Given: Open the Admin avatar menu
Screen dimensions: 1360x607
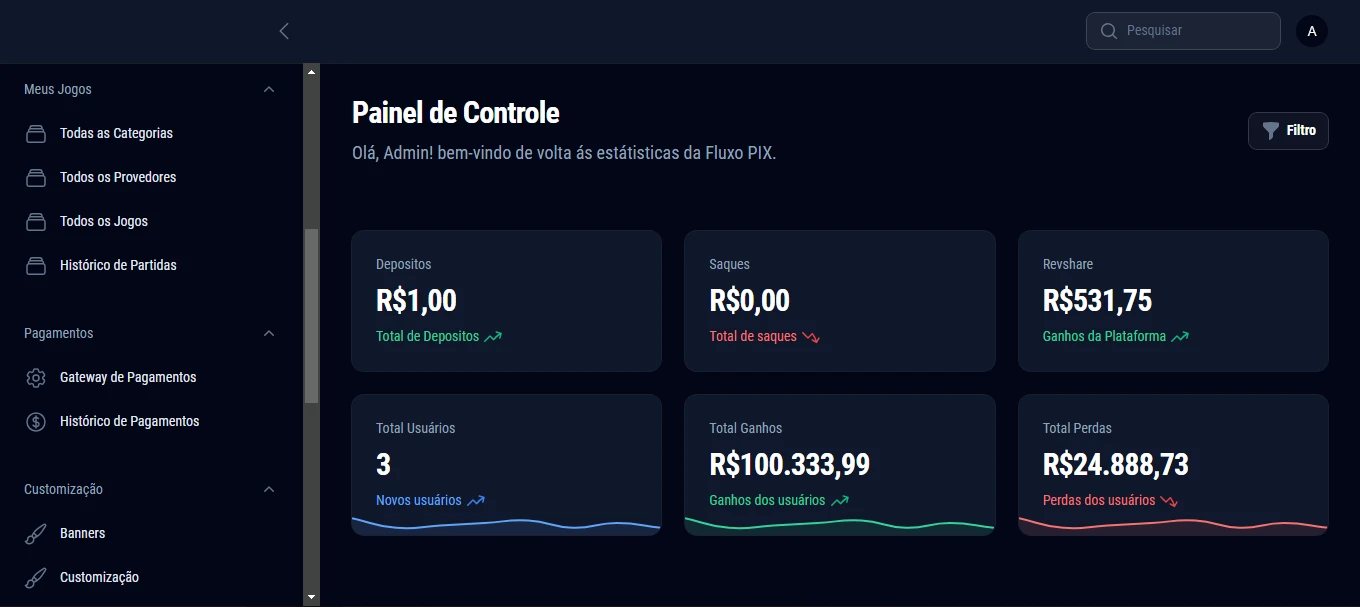Looking at the screenshot, I should point(1311,31).
